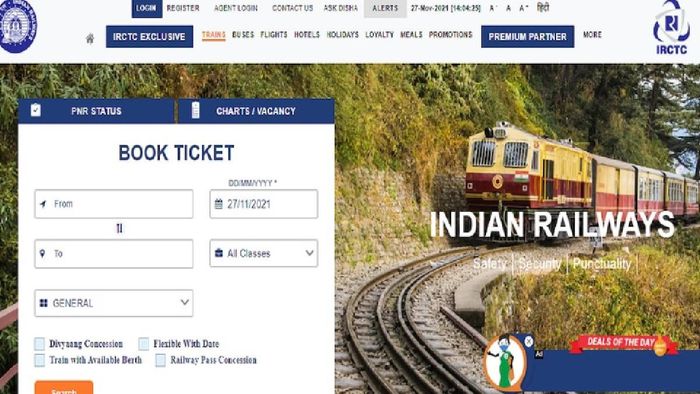
Task: Enable the Divyaang Concession checkbox
Action: (40, 344)
